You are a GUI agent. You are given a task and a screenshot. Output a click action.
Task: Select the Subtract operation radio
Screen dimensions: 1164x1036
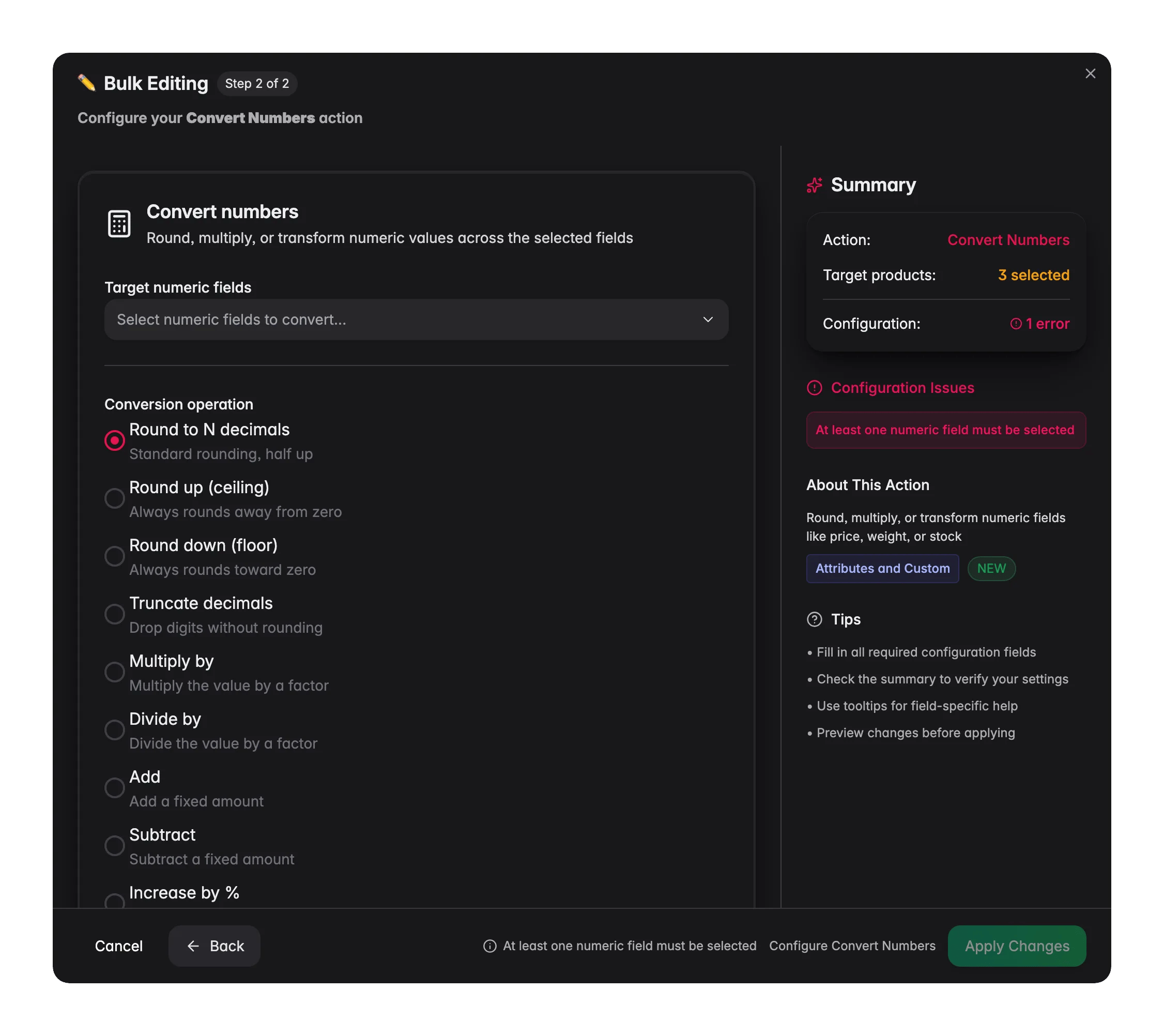coord(114,846)
